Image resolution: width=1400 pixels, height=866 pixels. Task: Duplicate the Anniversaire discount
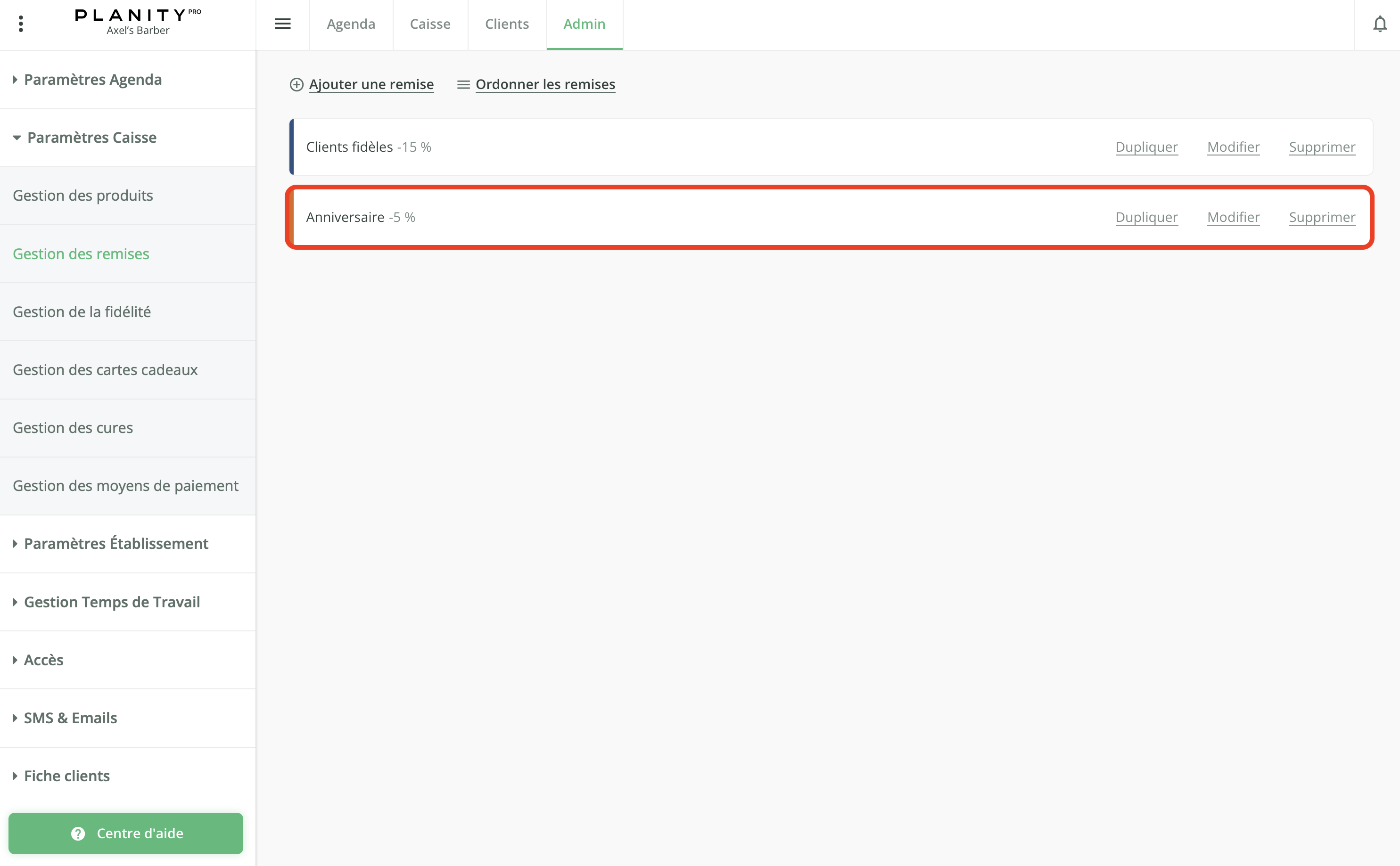coord(1146,217)
